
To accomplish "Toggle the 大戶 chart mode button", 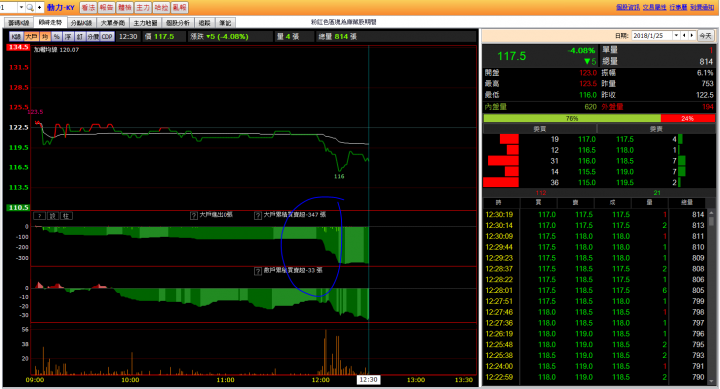I will tap(31, 37).
